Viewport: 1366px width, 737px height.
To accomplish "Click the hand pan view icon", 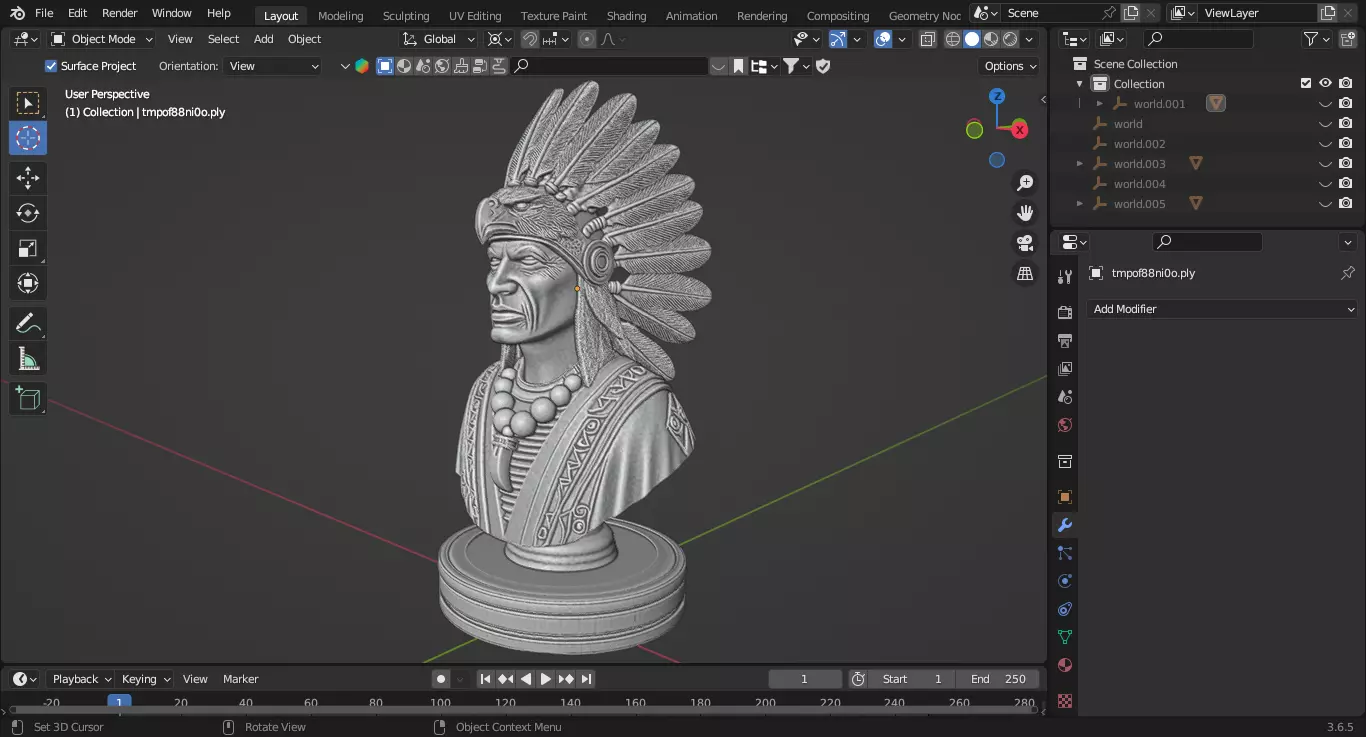I will pyautogui.click(x=1025, y=213).
